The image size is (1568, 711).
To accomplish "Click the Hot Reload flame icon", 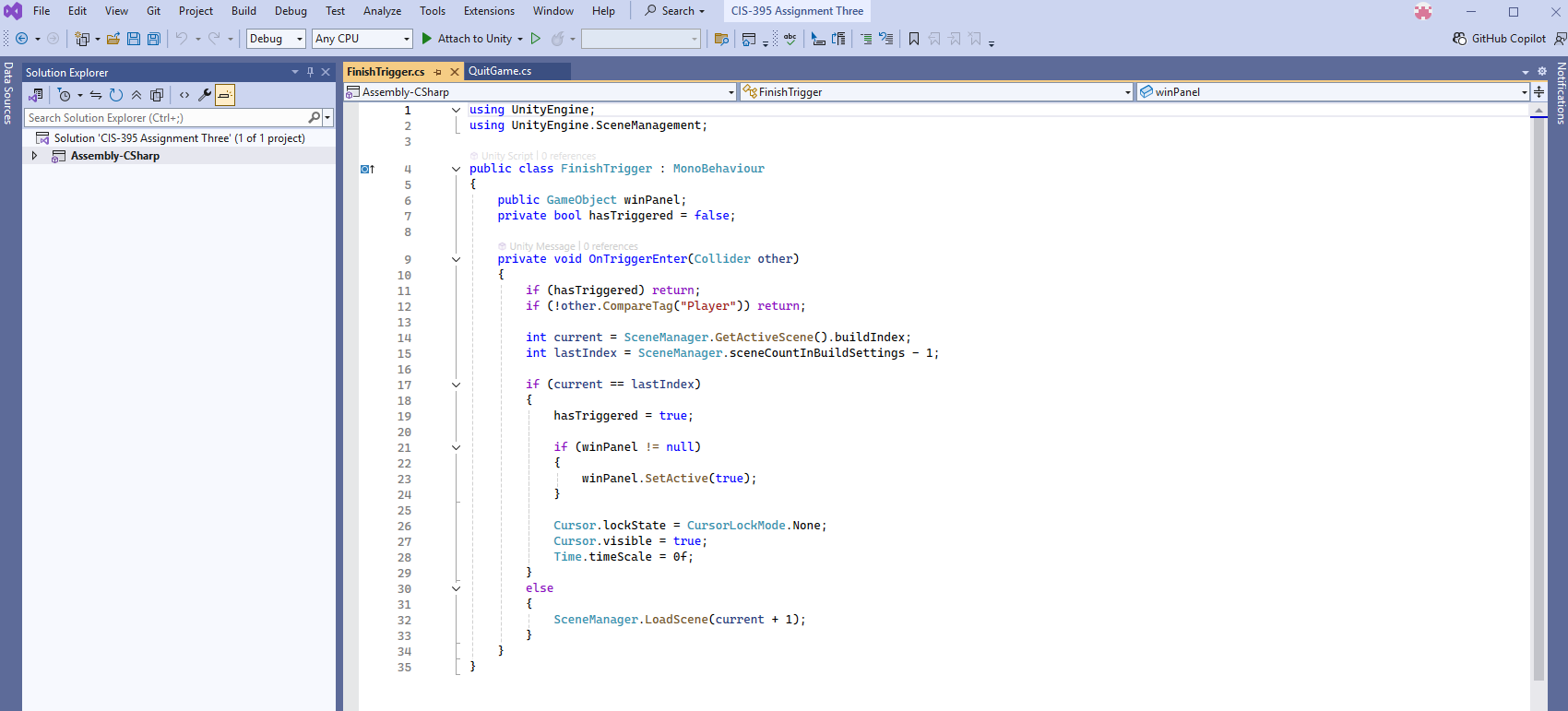I will tap(557, 39).
